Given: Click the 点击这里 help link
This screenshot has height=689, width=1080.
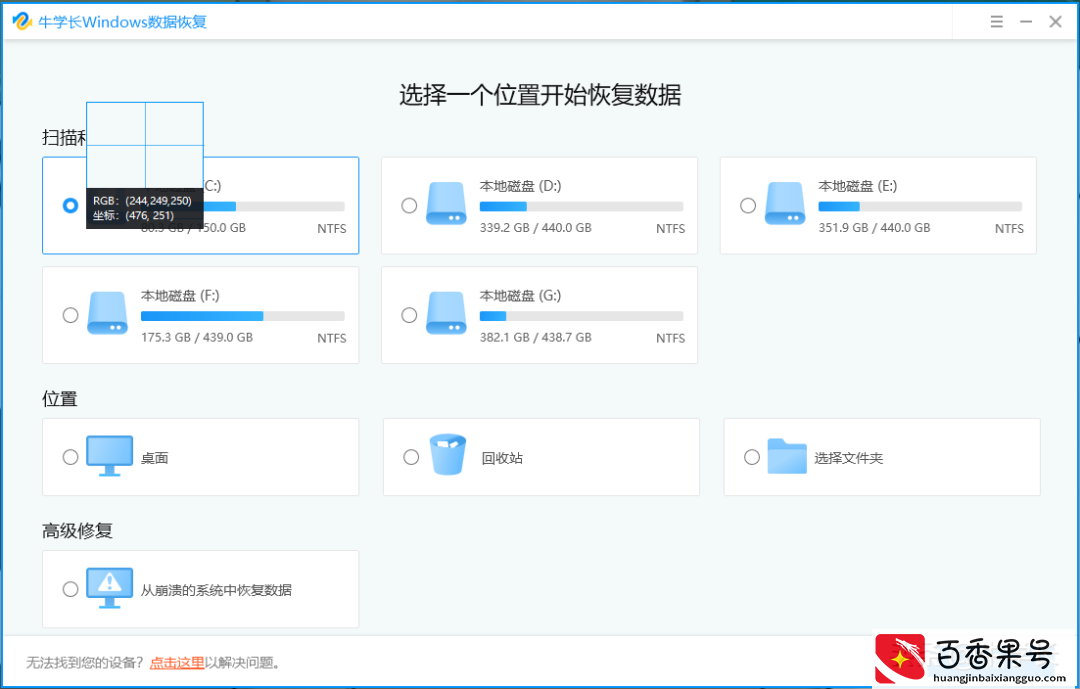Looking at the screenshot, I should coord(177,663).
